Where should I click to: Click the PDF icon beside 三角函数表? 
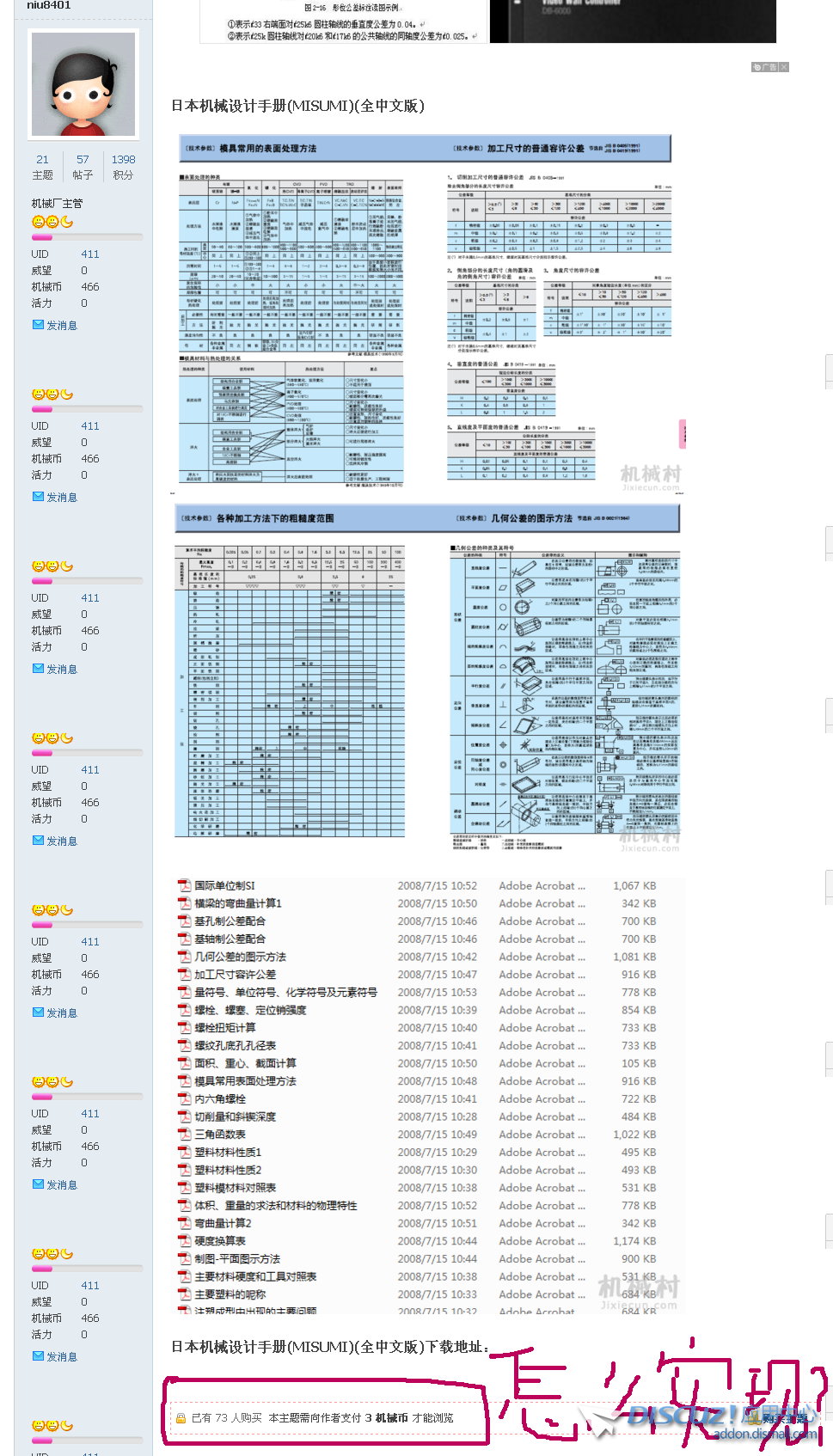[x=184, y=1135]
